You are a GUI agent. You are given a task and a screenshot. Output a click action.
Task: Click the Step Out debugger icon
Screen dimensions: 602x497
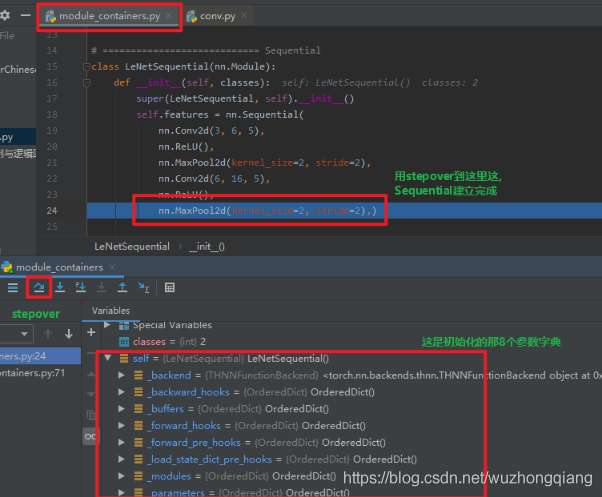pos(122,287)
